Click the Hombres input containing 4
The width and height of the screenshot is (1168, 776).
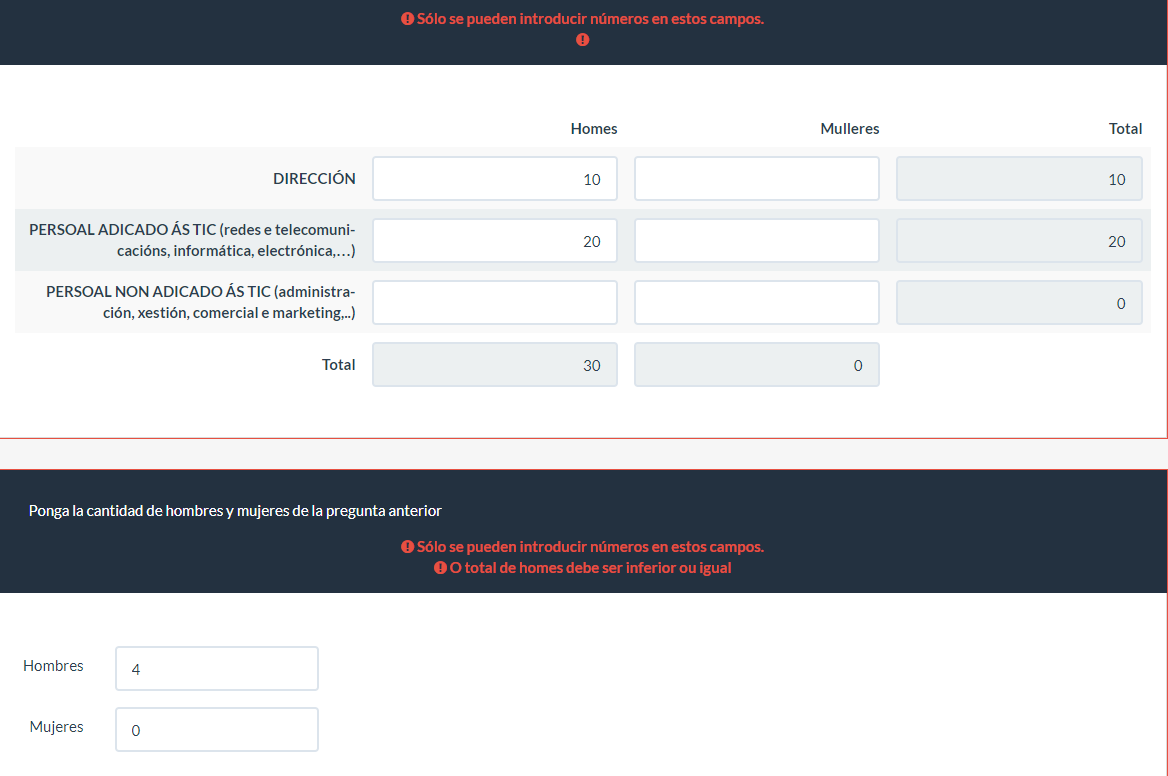pos(217,668)
